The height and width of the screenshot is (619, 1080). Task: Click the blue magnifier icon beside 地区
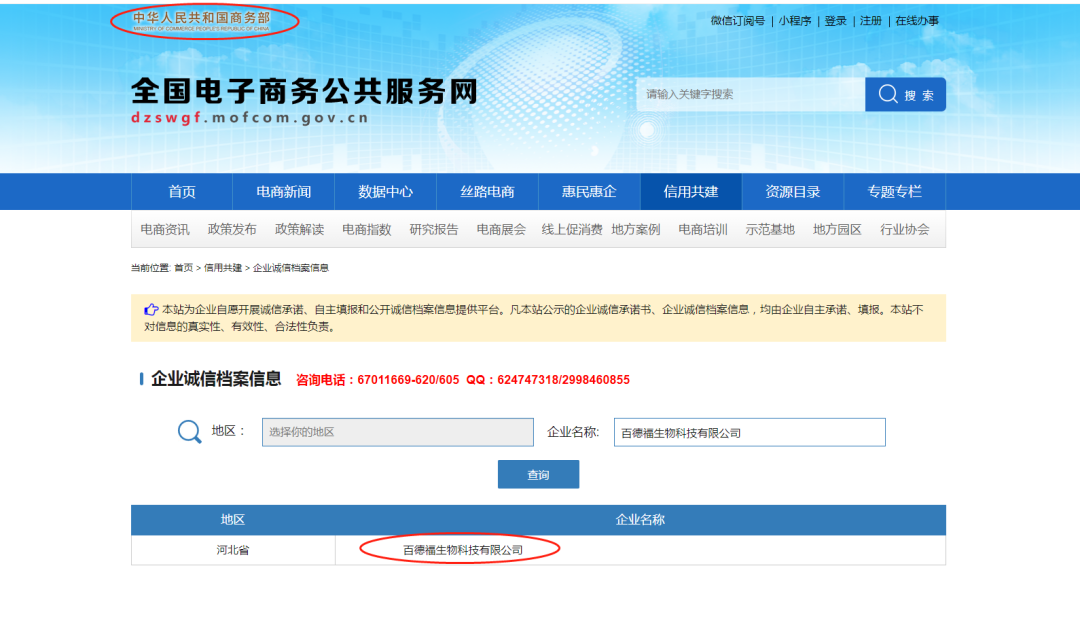point(186,432)
